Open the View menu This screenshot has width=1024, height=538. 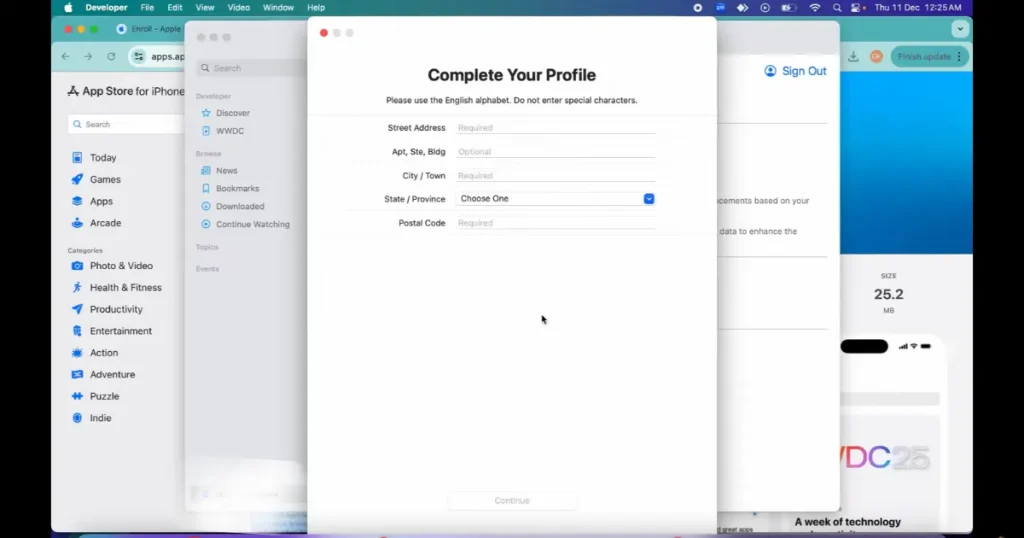coord(204,8)
